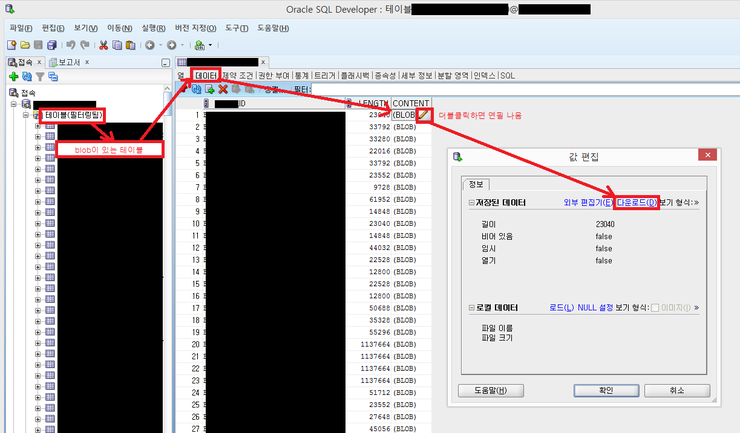Toggle the 이미지 view format checkbox
The width and height of the screenshot is (740, 433).
tap(655, 308)
